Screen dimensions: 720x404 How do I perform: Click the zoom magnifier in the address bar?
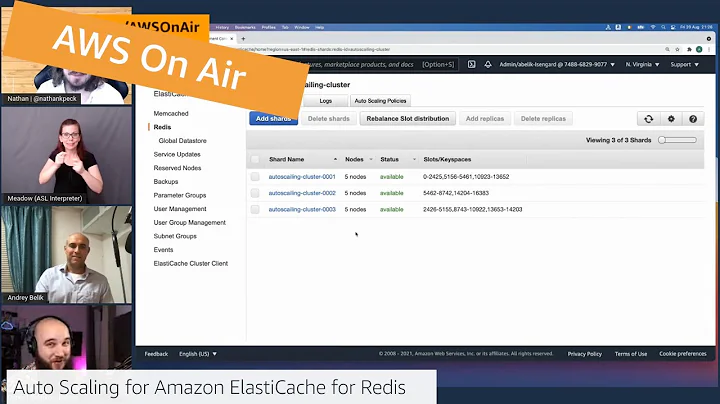point(667,49)
